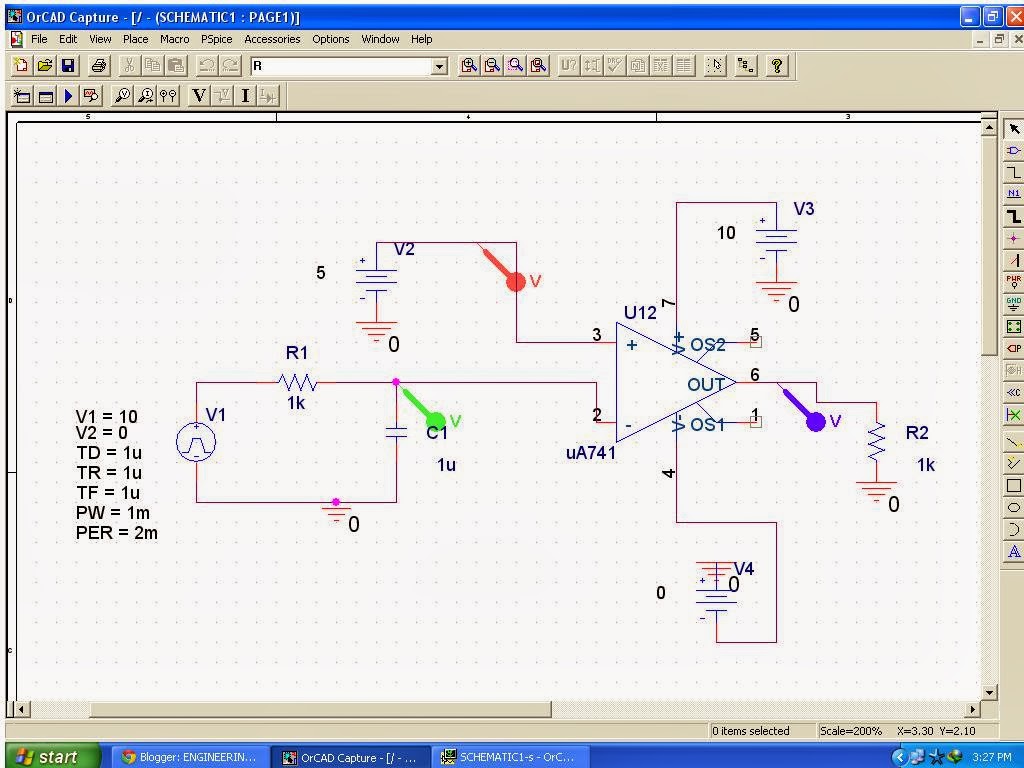Viewport: 1024px width, 768px height.
Task: Create a new simulation profile
Action: pyautogui.click(x=22, y=96)
